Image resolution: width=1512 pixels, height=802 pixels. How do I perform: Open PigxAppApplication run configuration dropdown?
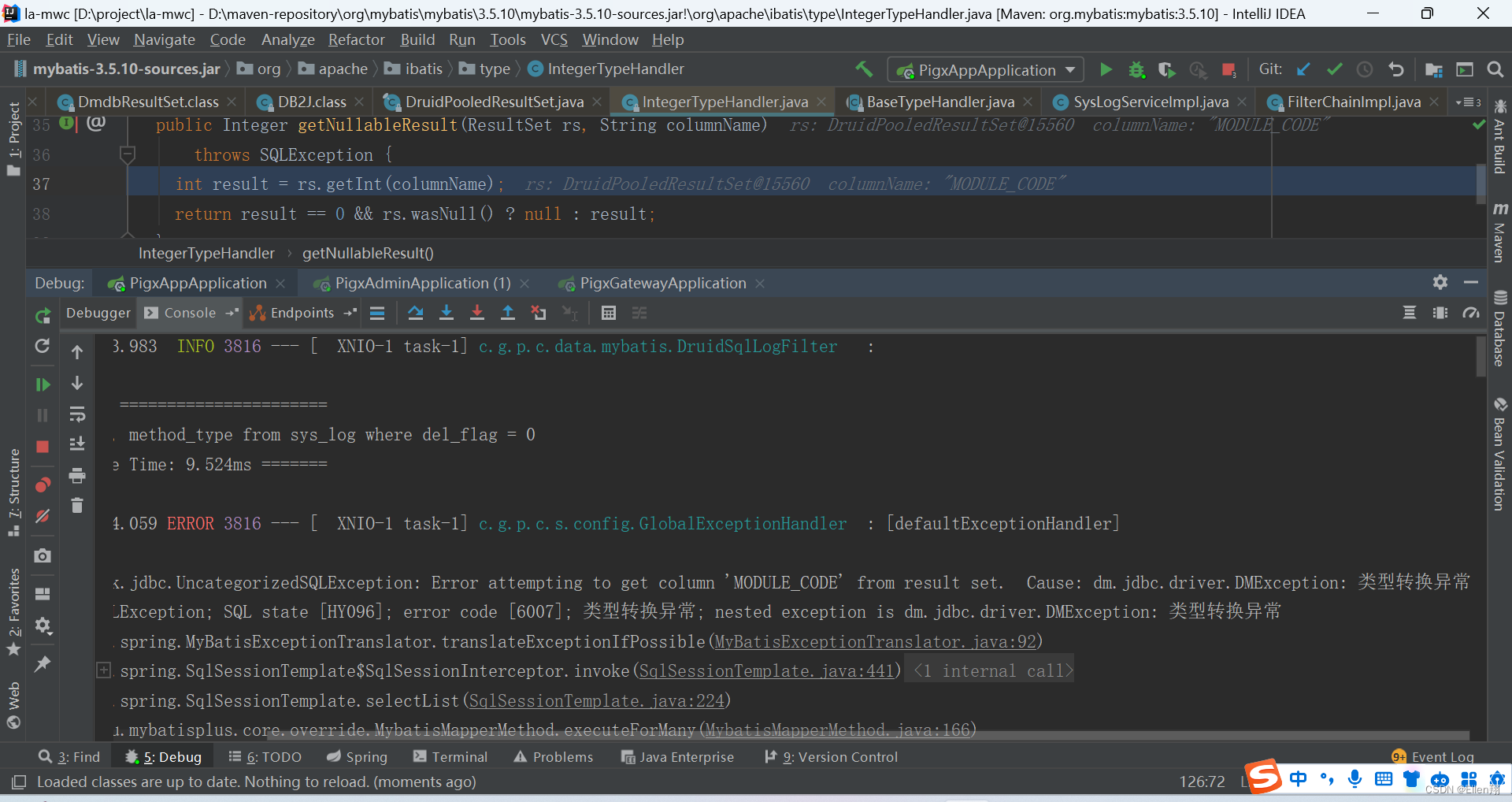[986, 70]
